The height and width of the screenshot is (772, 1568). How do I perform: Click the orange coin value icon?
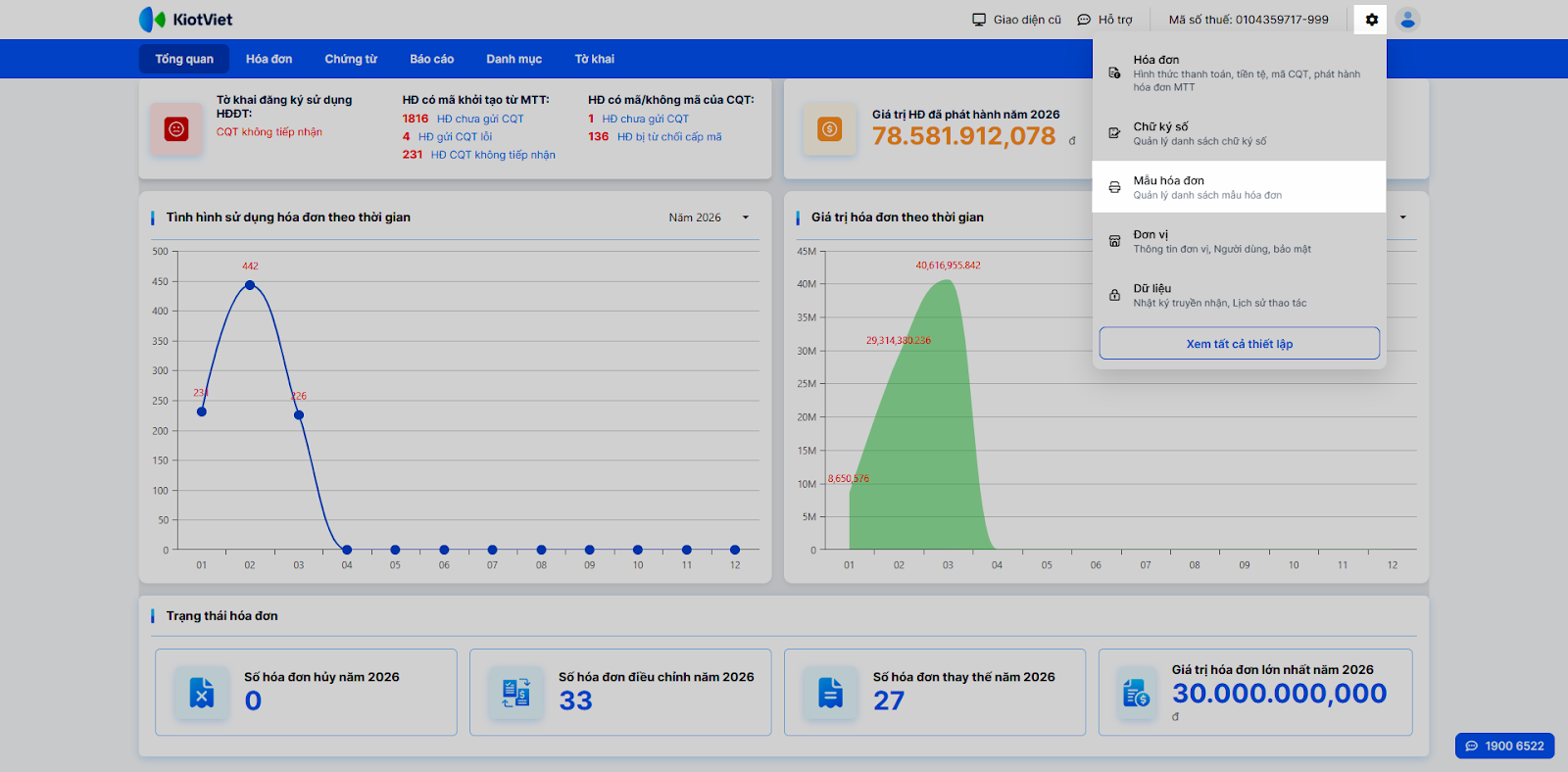click(x=829, y=128)
